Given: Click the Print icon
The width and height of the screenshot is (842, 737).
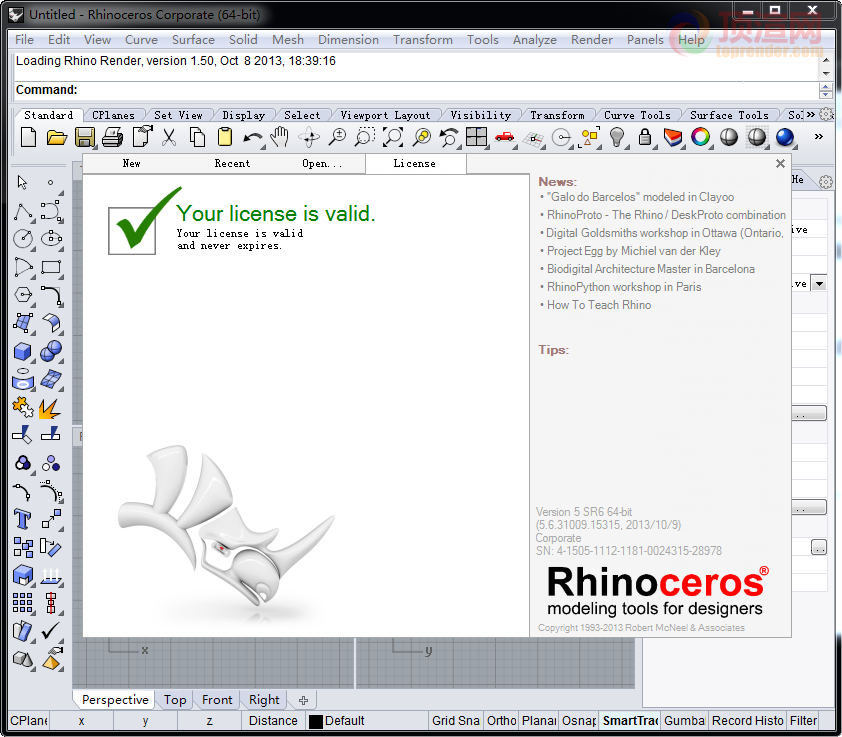Looking at the screenshot, I should [113, 138].
